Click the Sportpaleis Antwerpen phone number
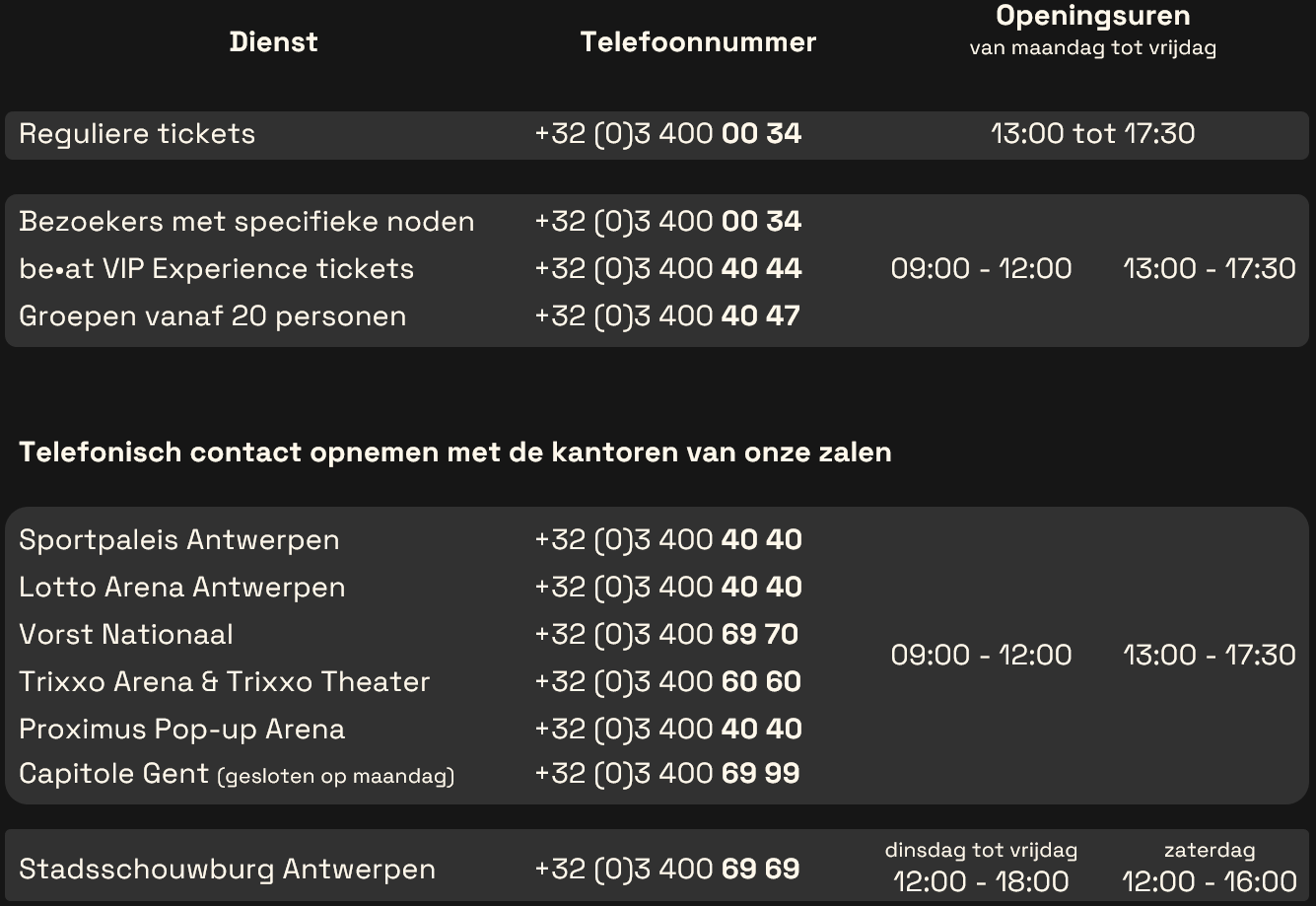 point(667,540)
